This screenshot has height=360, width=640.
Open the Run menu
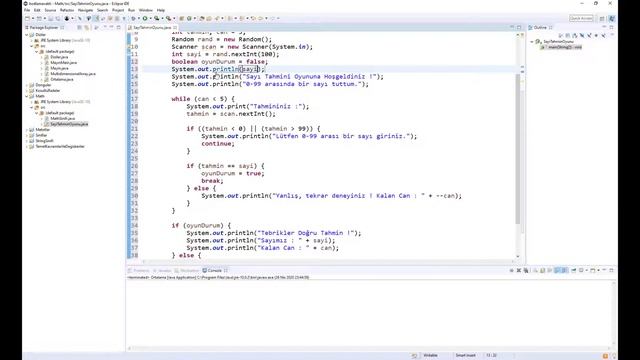(x=131, y=10)
